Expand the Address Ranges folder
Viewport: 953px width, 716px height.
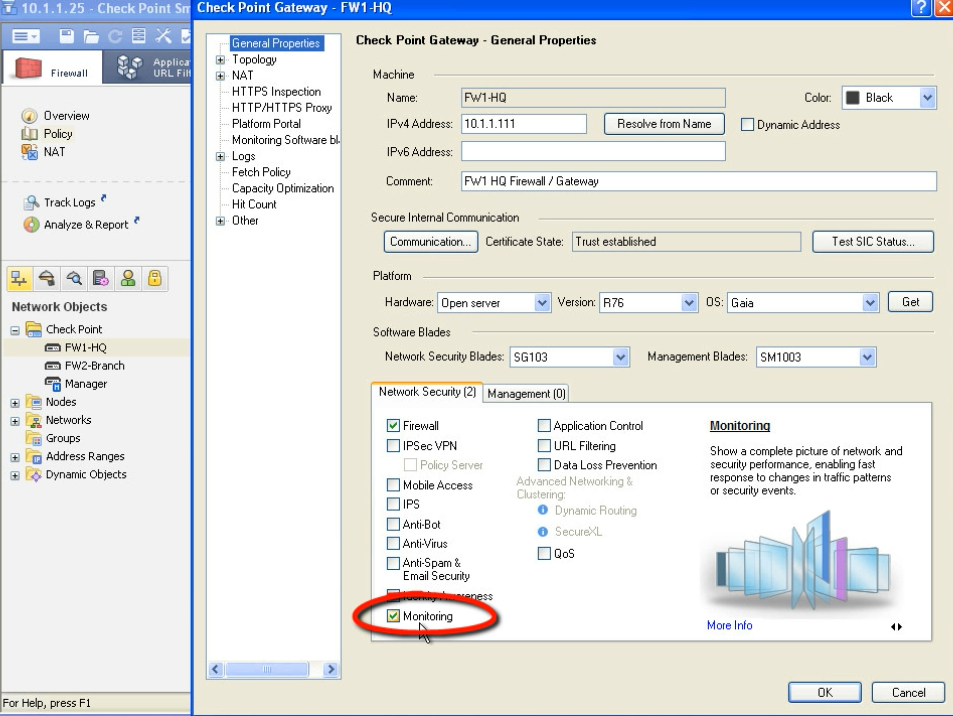(15, 458)
